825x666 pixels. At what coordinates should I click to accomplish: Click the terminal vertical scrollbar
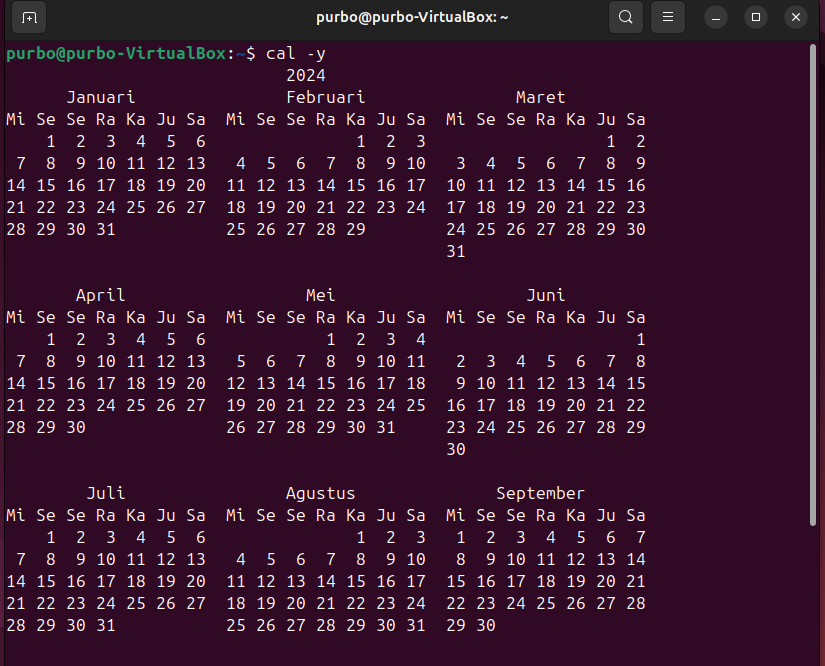(x=813, y=284)
